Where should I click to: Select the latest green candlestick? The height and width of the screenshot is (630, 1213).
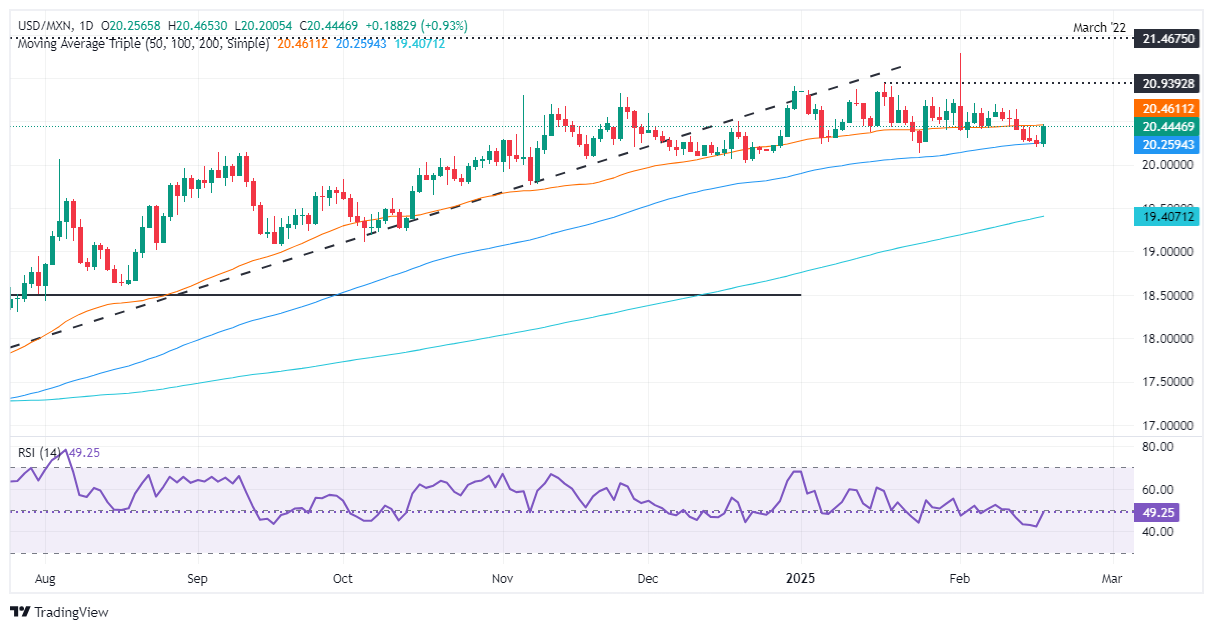click(x=1044, y=134)
